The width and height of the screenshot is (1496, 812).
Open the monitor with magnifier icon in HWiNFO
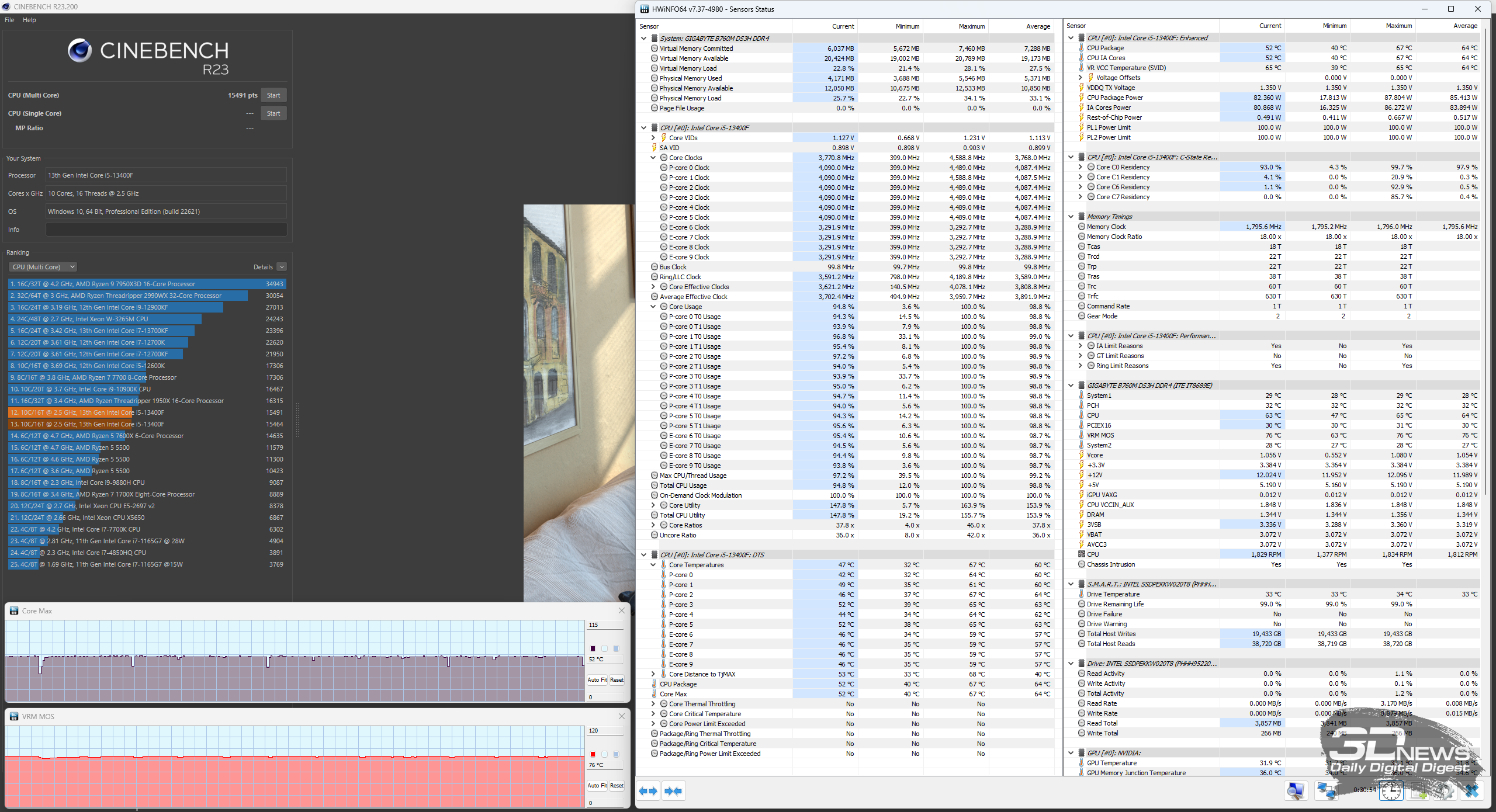pyautogui.click(x=1296, y=791)
